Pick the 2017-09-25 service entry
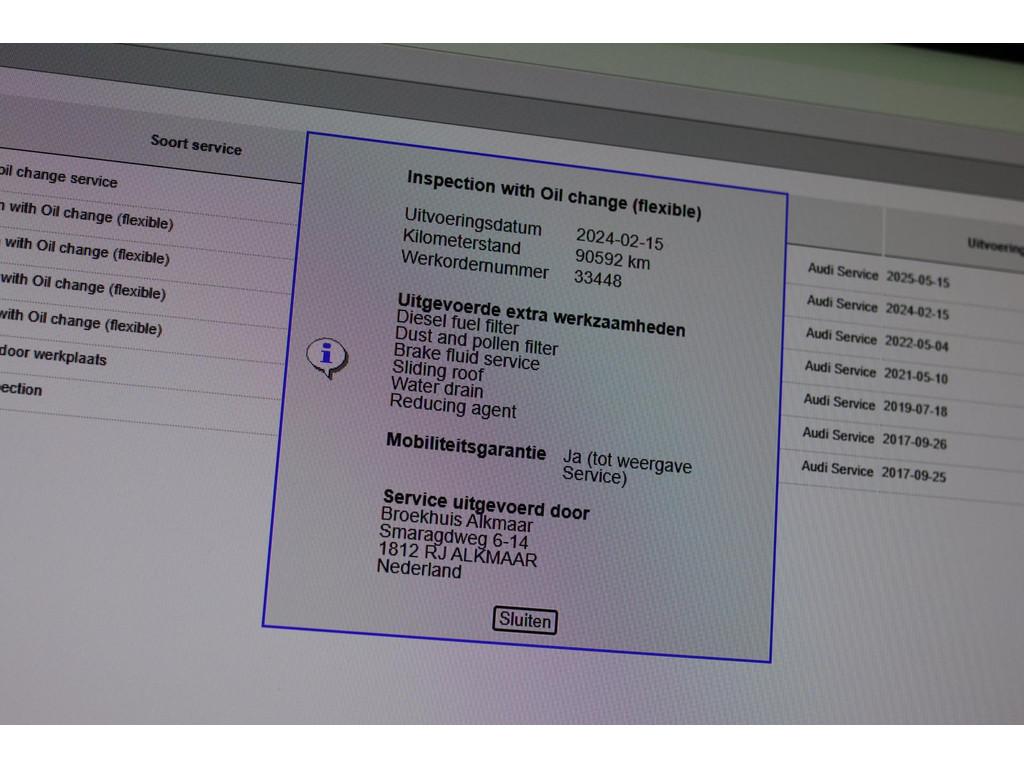This screenshot has height=768, width=1024. 913,475
